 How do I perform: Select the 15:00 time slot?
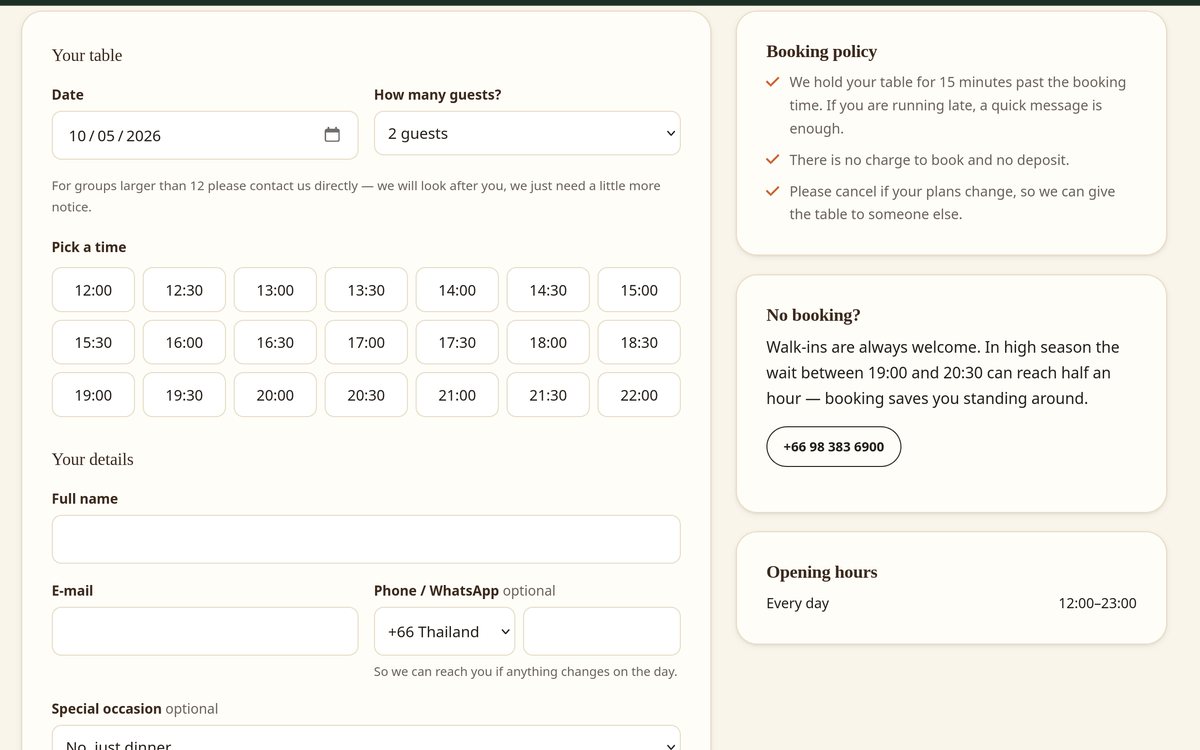coord(639,290)
